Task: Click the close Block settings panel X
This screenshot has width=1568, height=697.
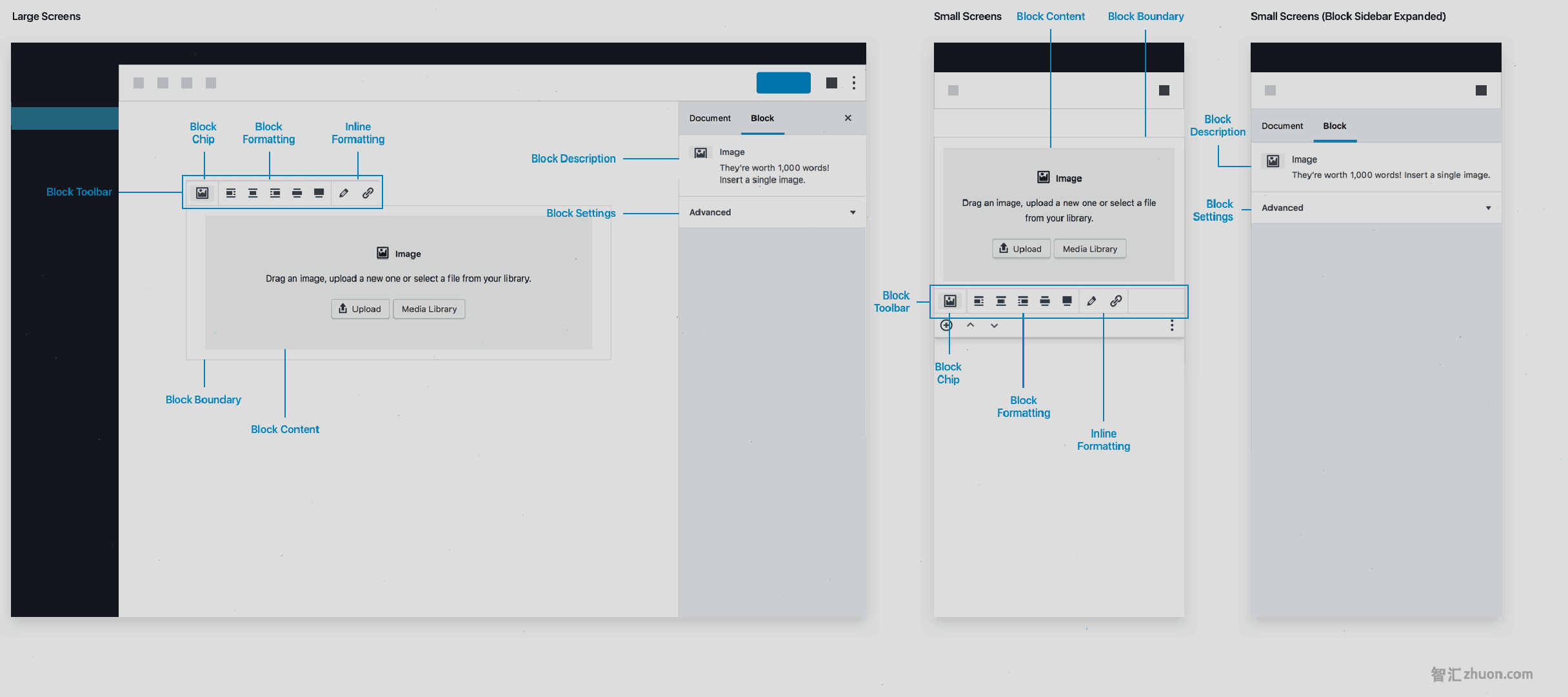Action: pyautogui.click(x=847, y=117)
